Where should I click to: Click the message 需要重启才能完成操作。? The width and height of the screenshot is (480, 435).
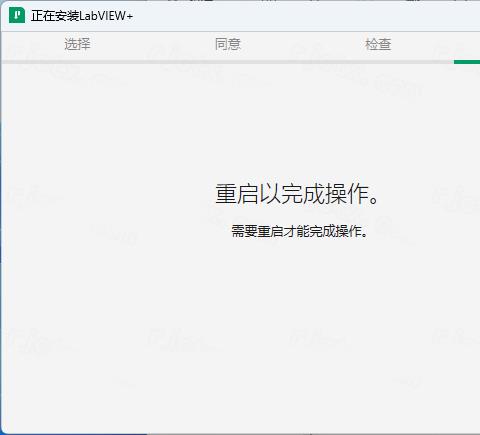point(299,231)
